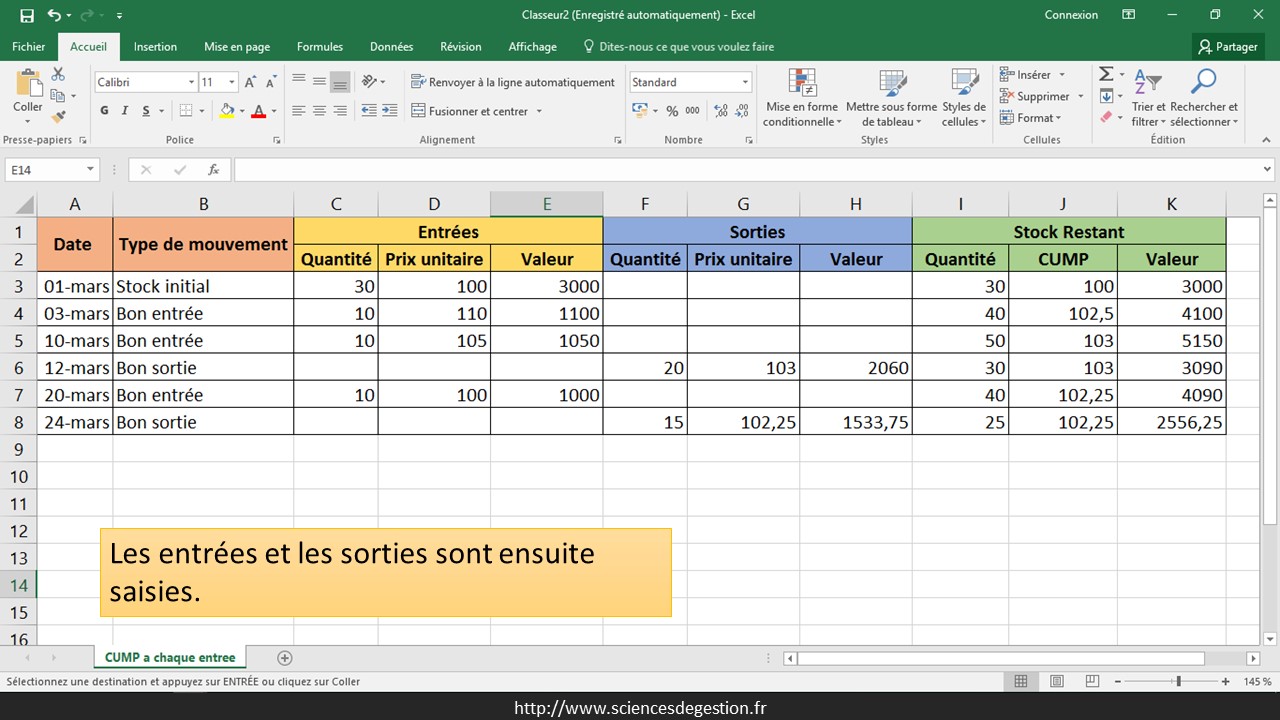
Task: Open the Calibri font name dropdown
Action: pyautogui.click(x=191, y=82)
